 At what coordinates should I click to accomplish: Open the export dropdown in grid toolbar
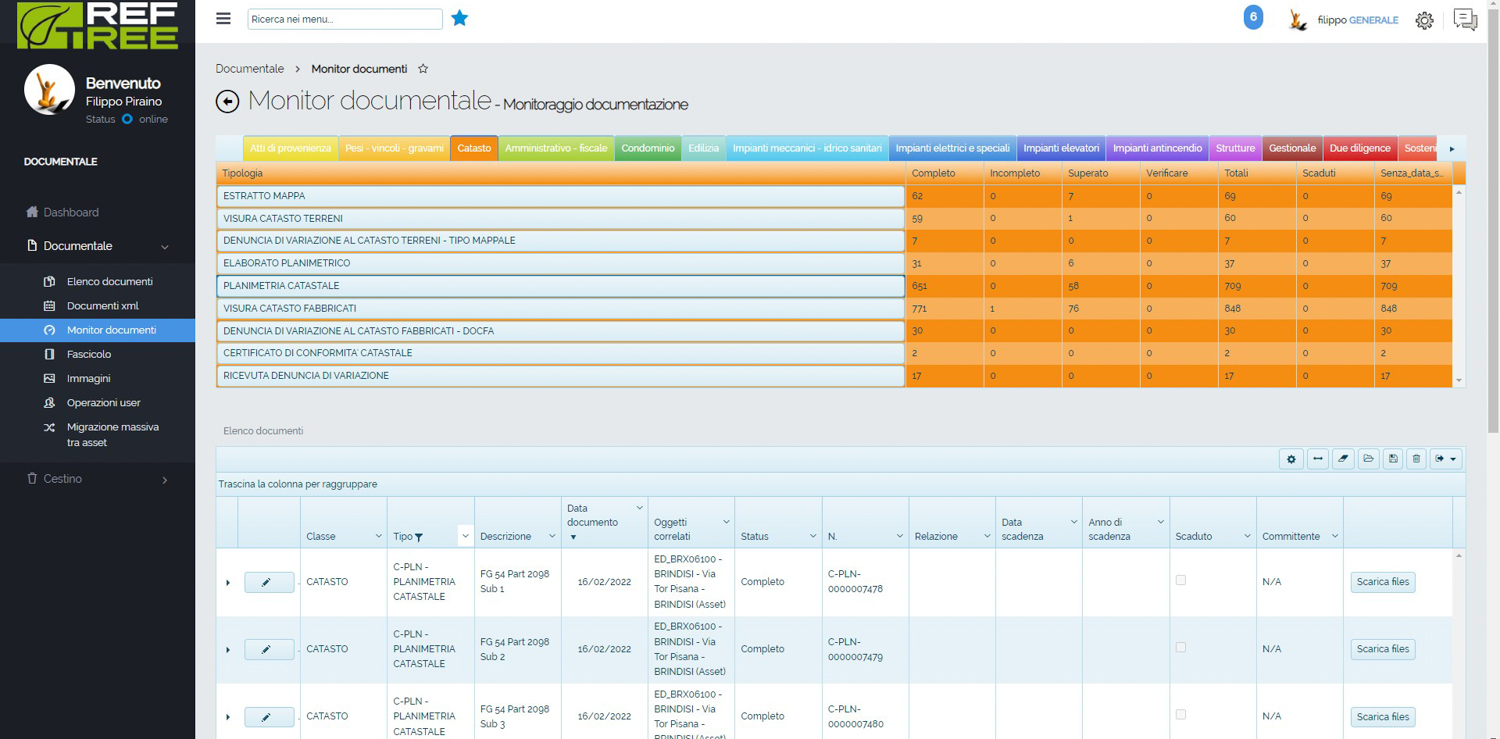pyautogui.click(x=1446, y=459)
